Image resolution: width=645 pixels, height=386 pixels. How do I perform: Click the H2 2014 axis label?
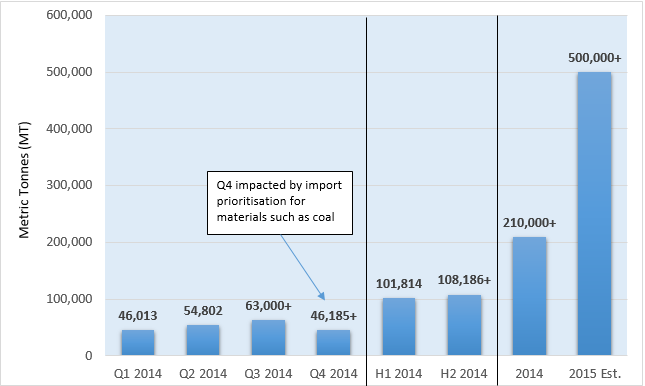[x=464, y=374]
